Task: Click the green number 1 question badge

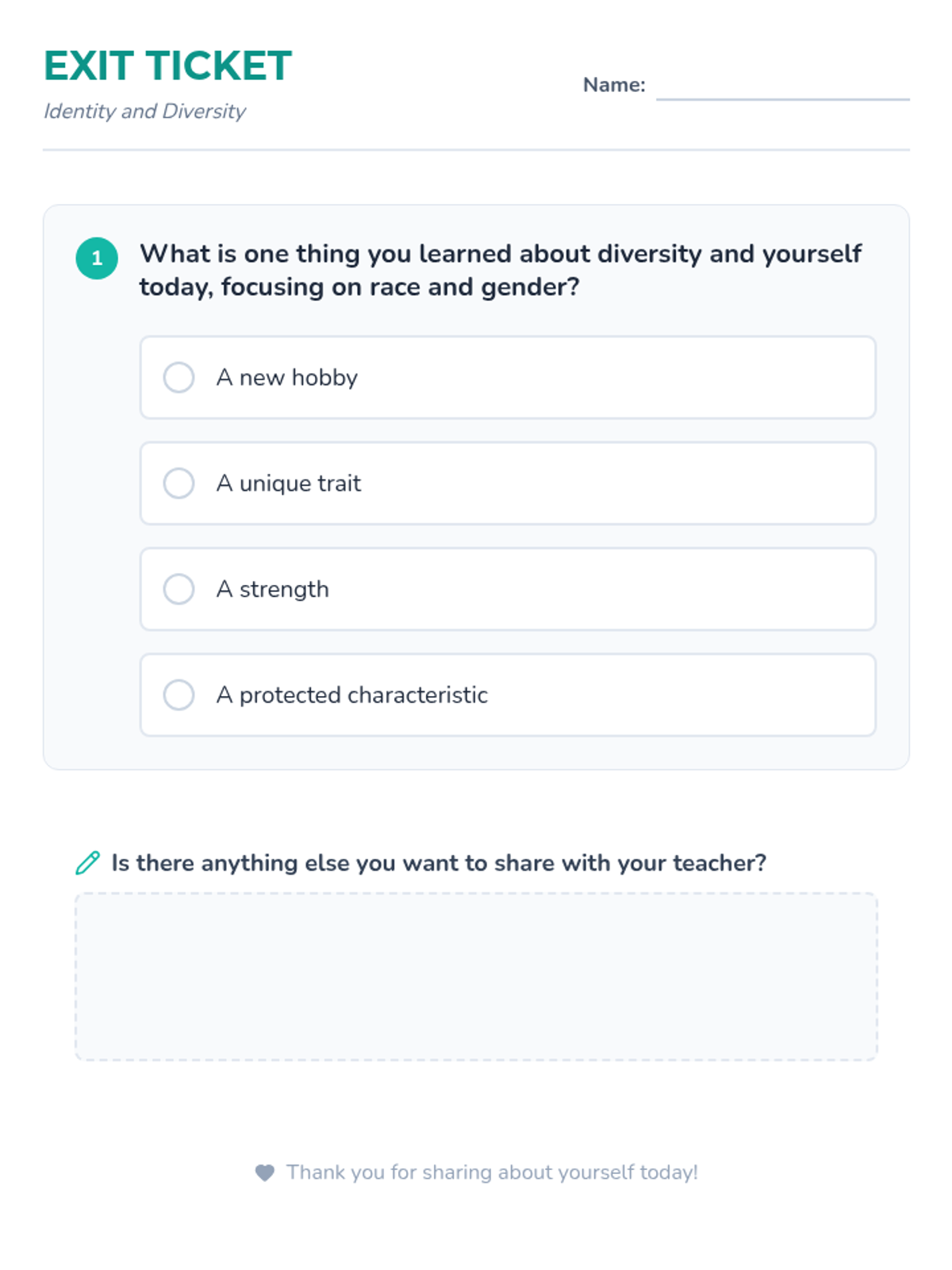Action: 97,259
